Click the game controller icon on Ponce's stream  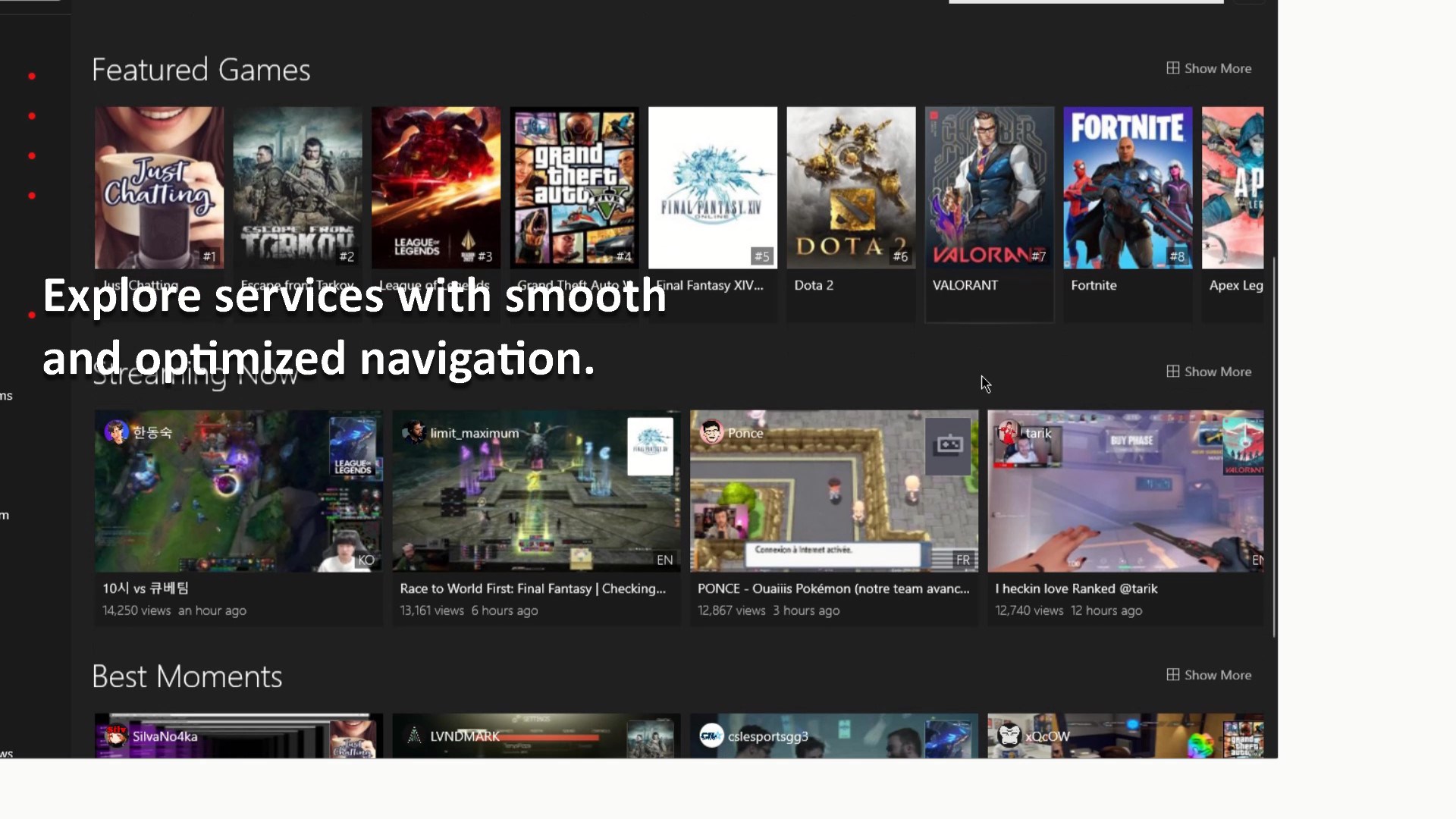click(x=949, y=446)
